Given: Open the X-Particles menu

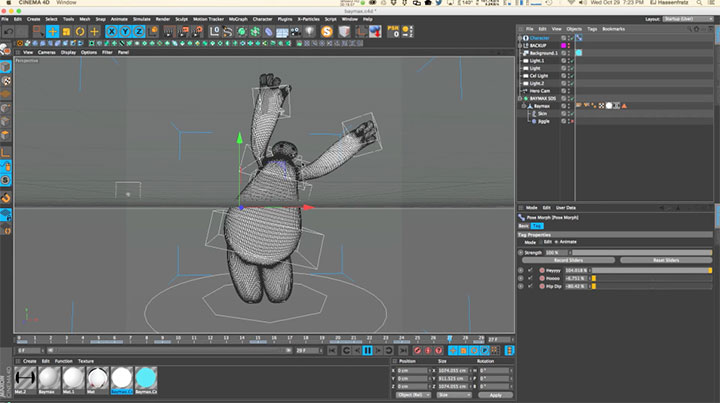Looking at the screenshot, I should [308, 19].
